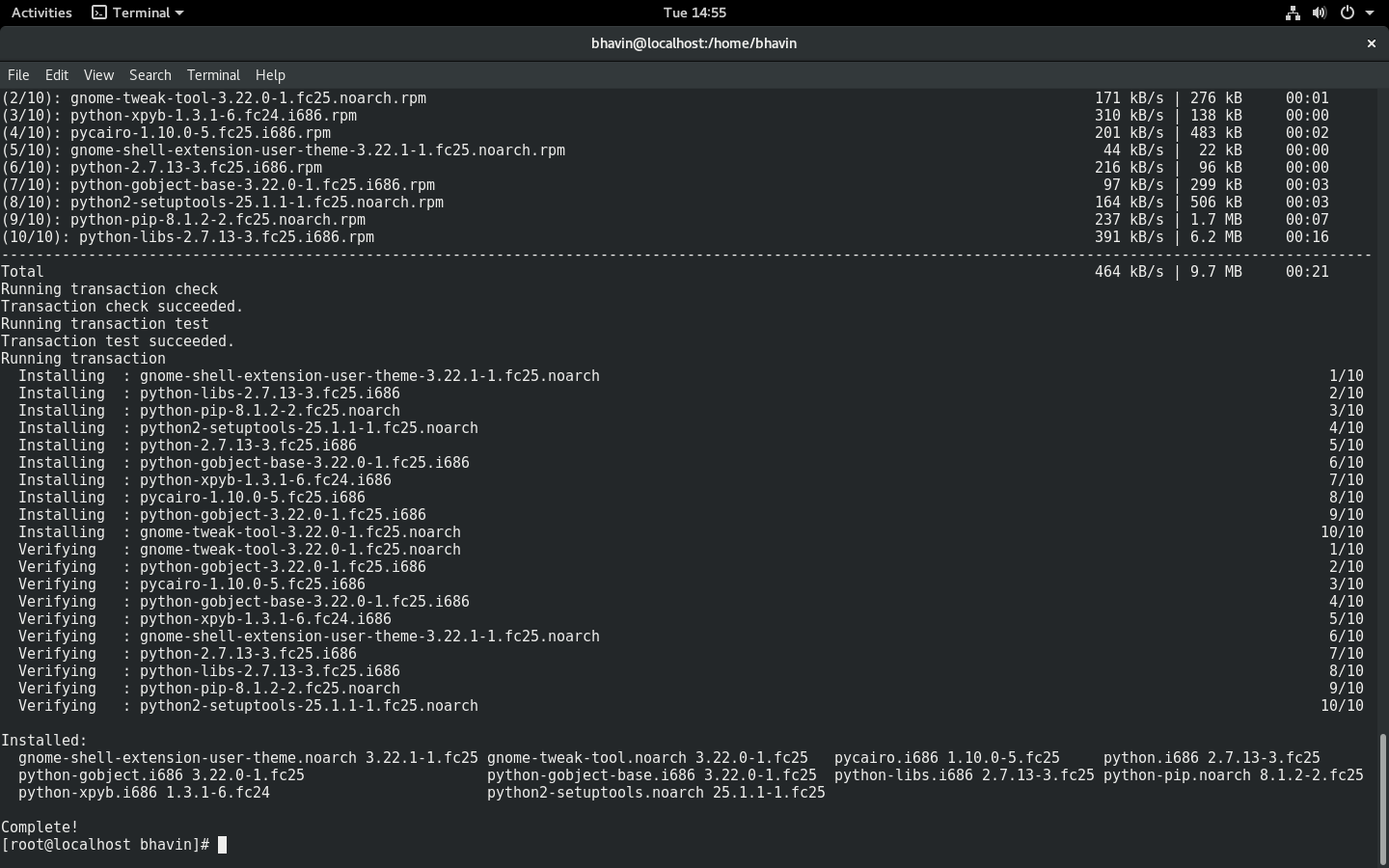
Task: Open the File menu
Action: tap(18, 74)
